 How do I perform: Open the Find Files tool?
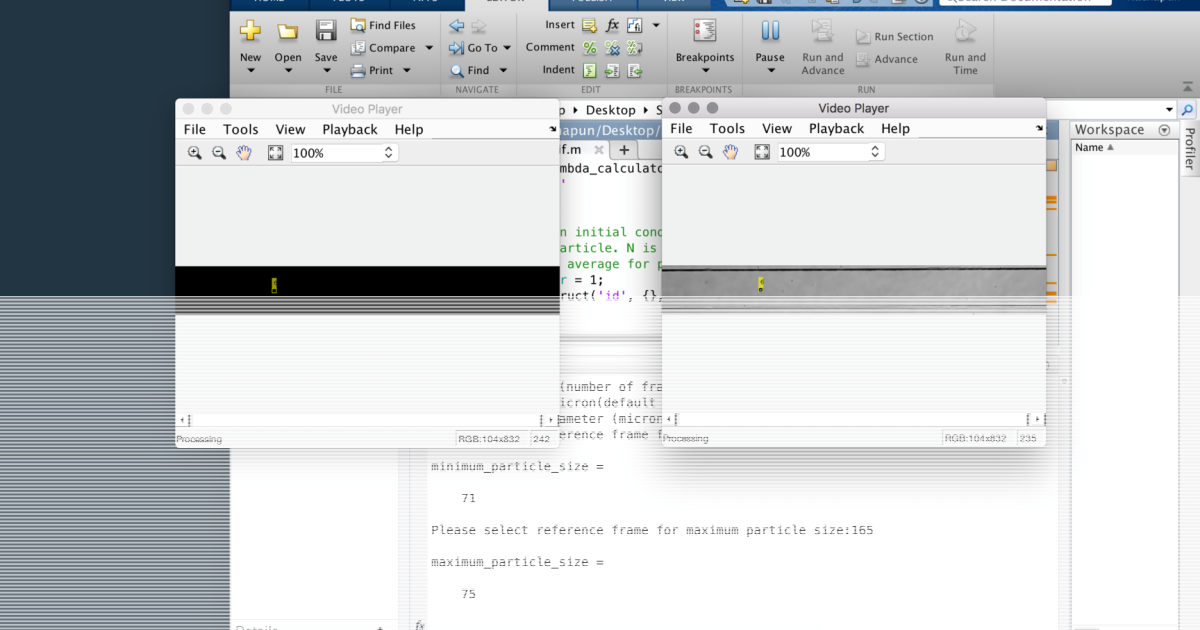click(x=384, y=24)
